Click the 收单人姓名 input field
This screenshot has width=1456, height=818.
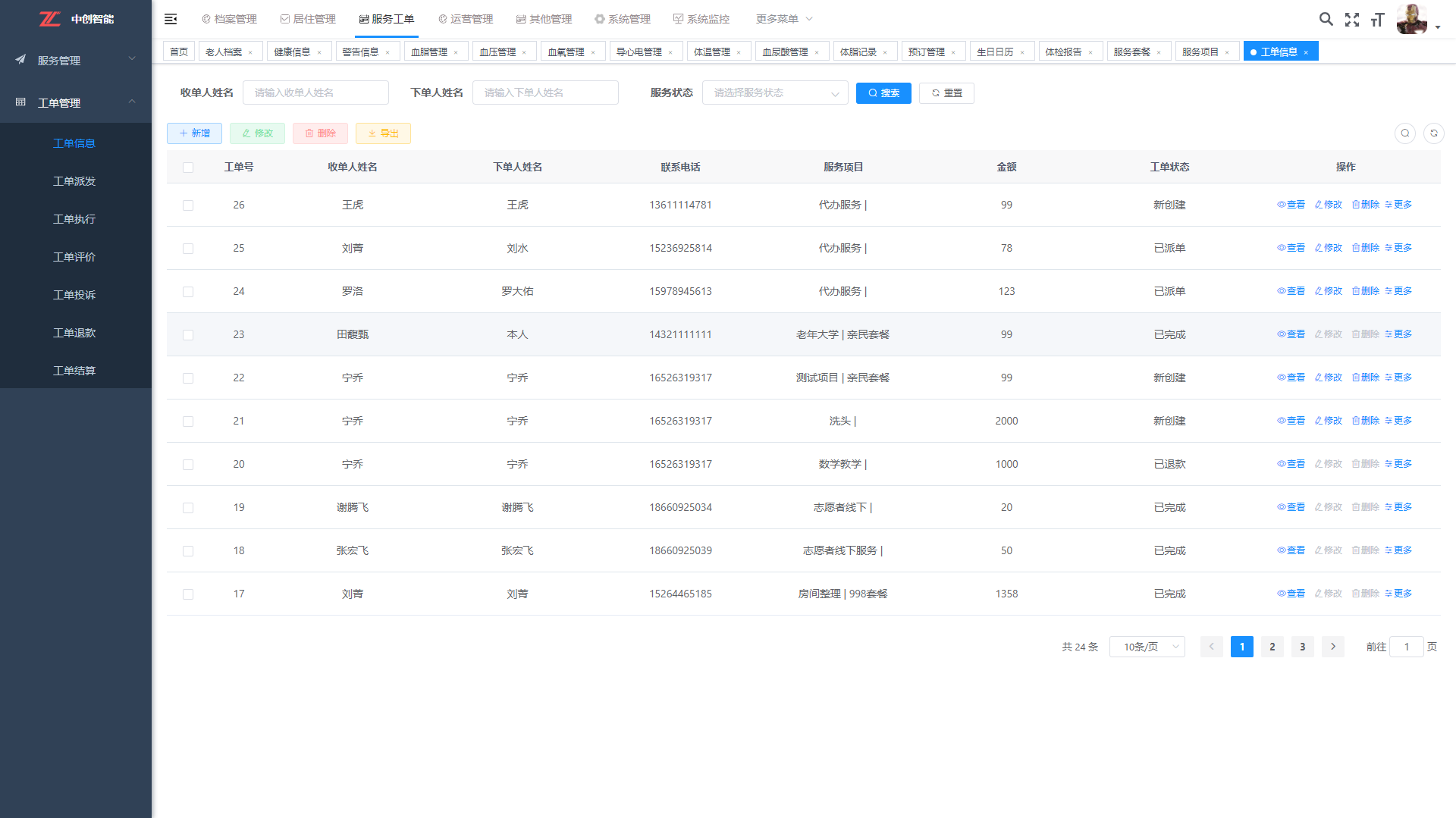click(x=315, y=93)
